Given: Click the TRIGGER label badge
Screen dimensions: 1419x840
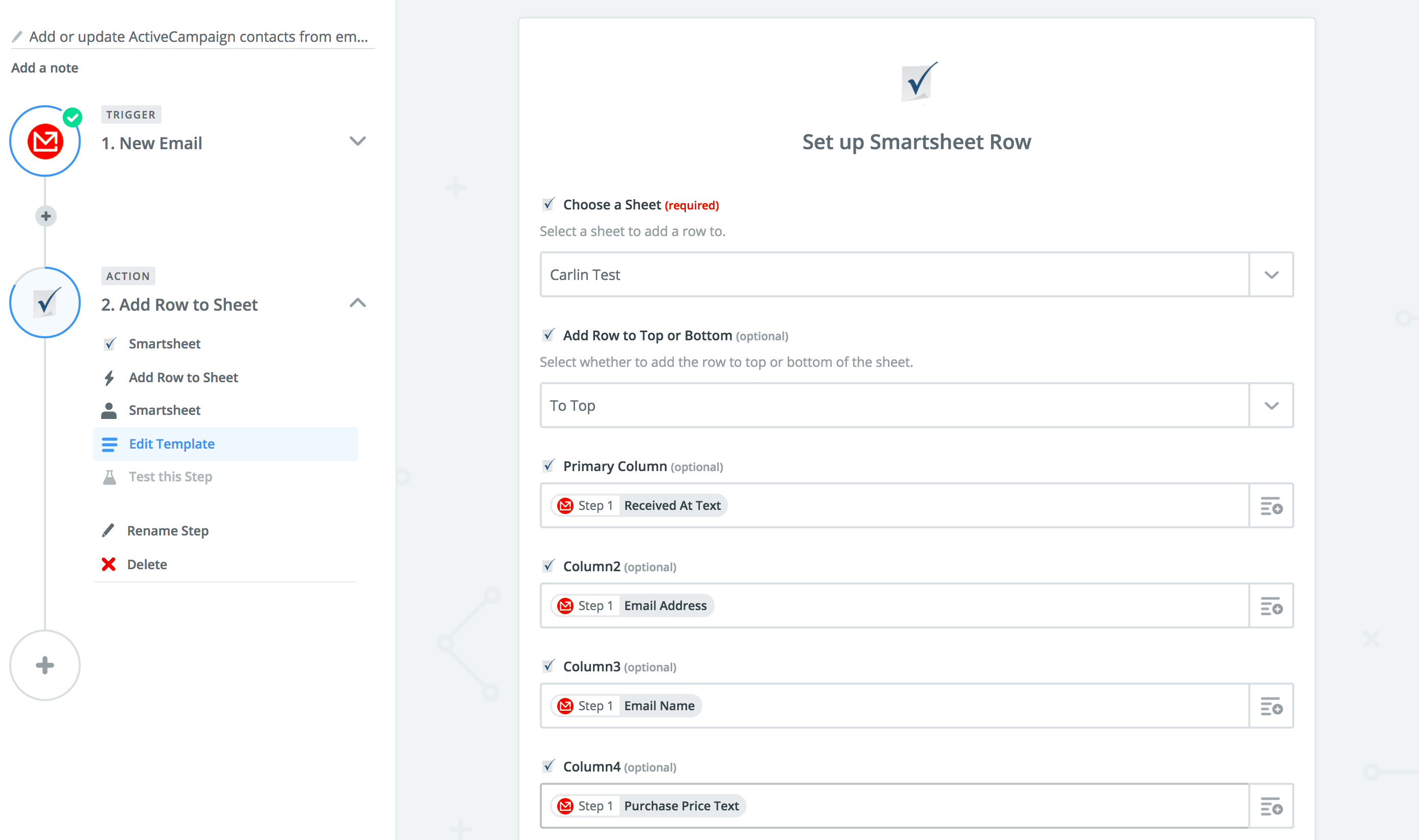Looking at the screenshot, I should tap(131, 114).
